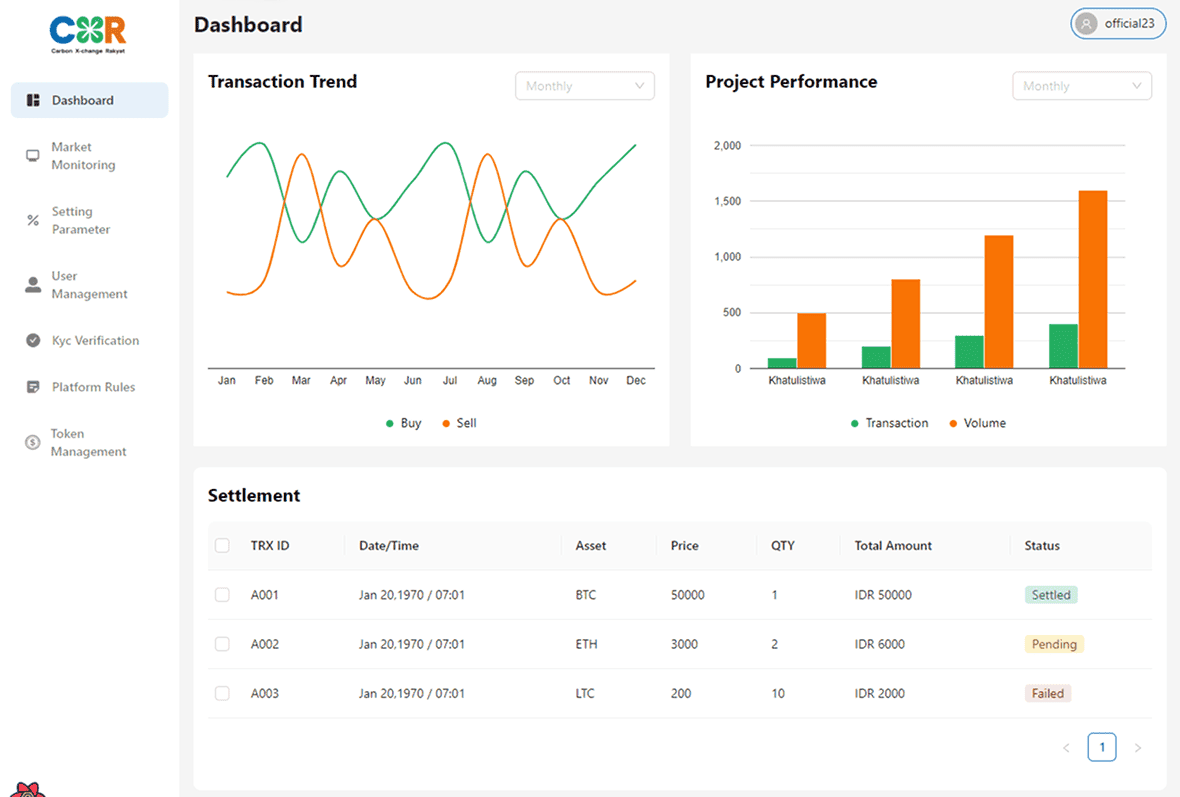Click the QTY column header
This screenshot has width=1180, height=797.
point(783,546)
